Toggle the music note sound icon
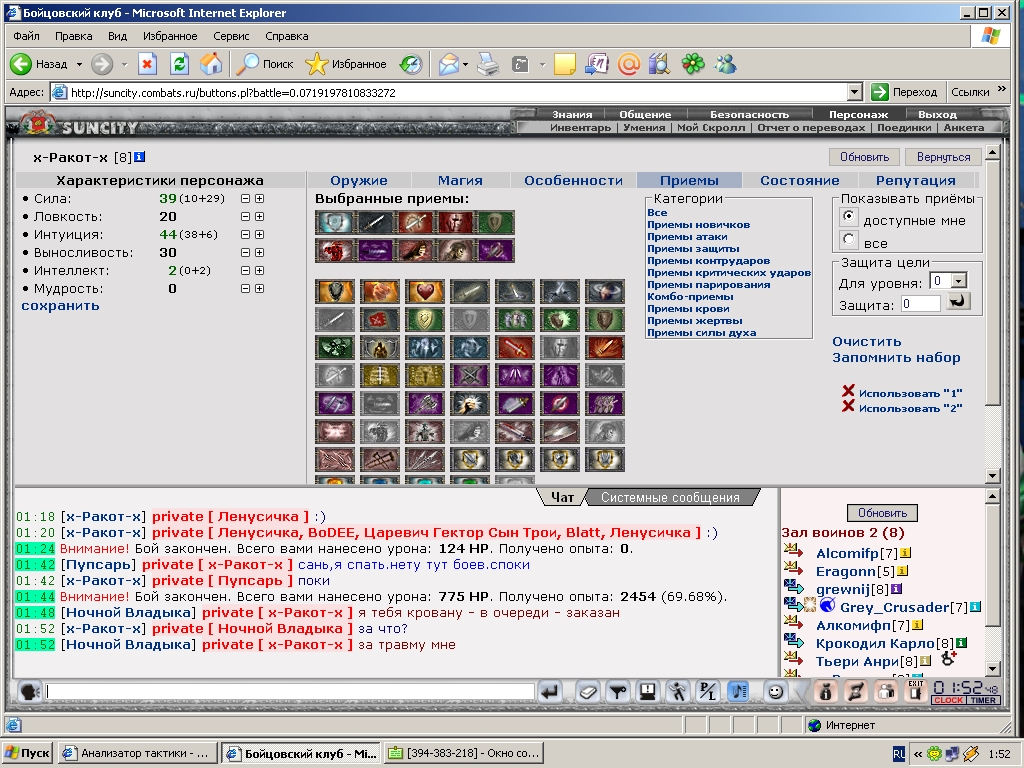Viewport: 1024px width, 768px height. [738, 692]
